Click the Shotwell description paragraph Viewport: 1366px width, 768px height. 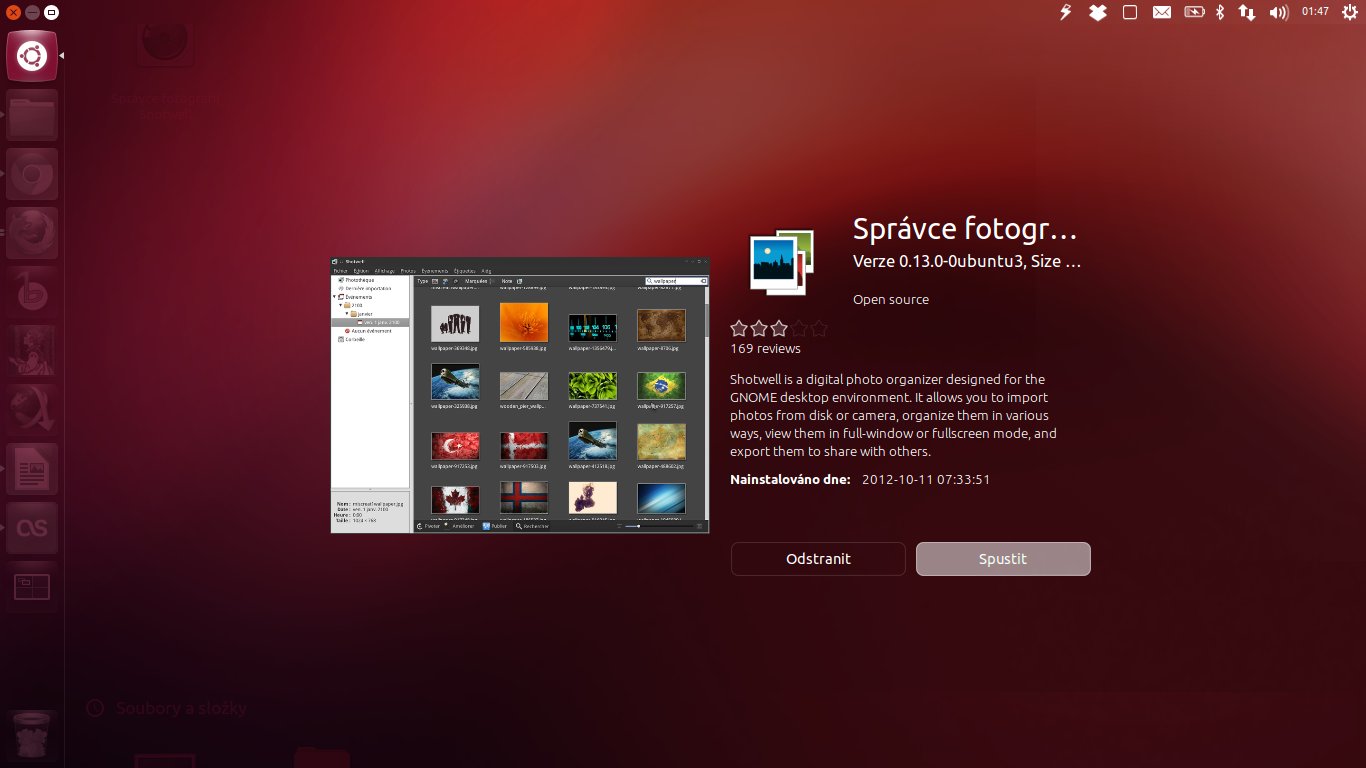point(893,415)
